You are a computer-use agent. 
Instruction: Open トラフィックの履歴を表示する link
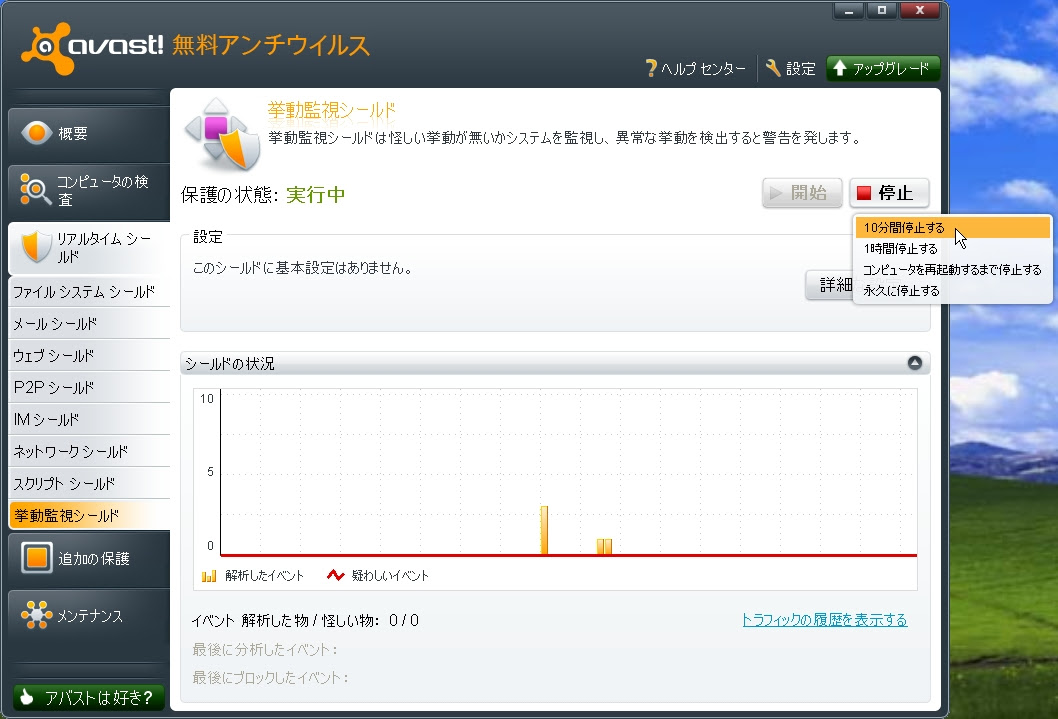pyautogui.click(x=824, y=619)
